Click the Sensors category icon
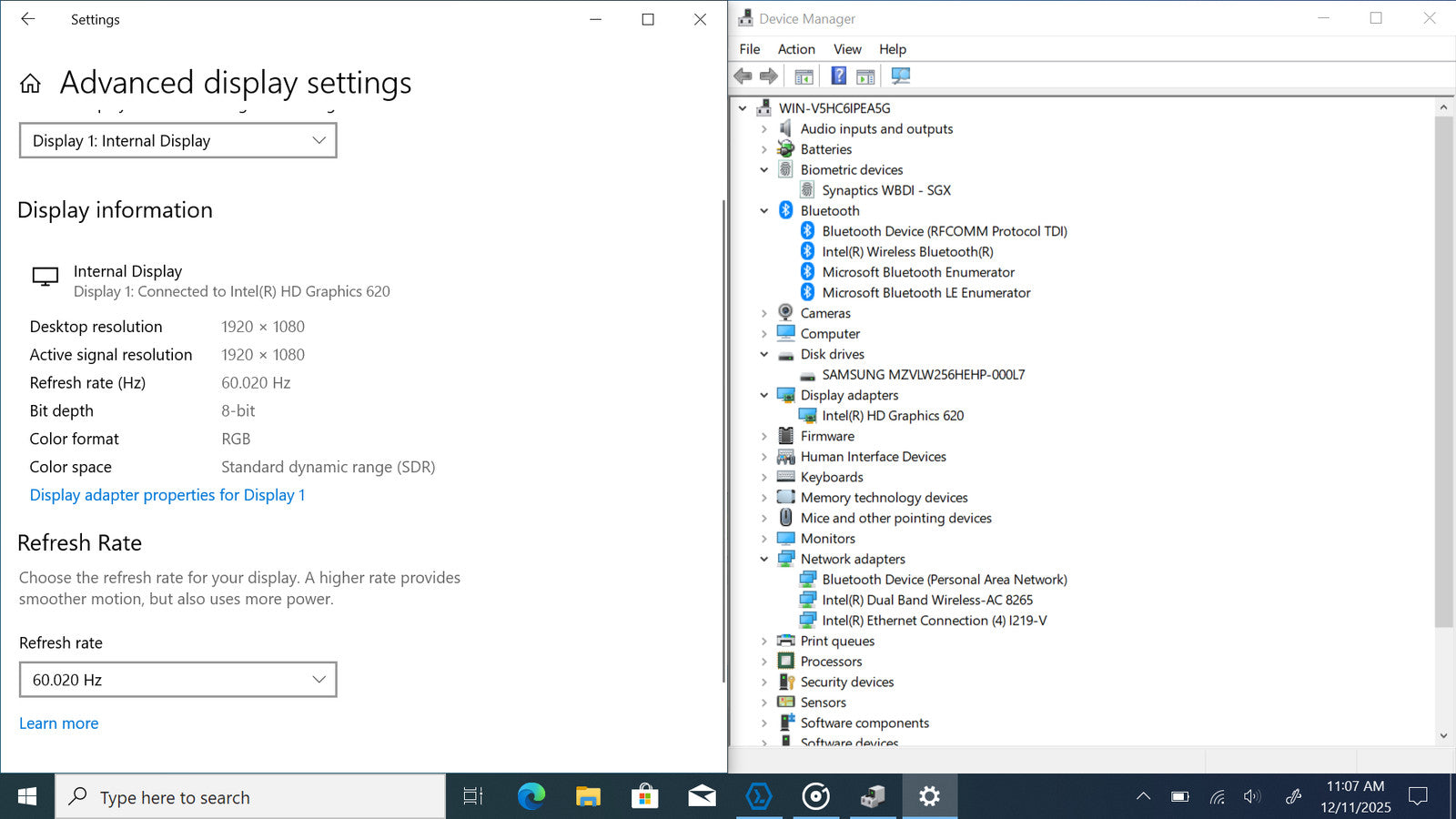 coord(785,703)
